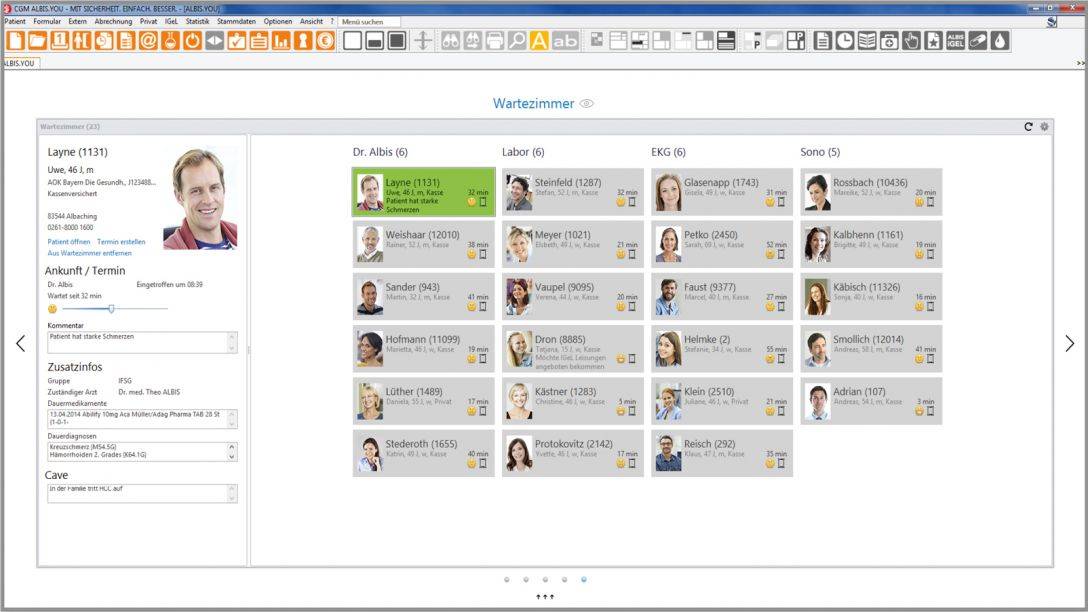Click the ALBIS IGeL toolbar icon
The image size is (1088, 612).
click(x=956, y=41)
